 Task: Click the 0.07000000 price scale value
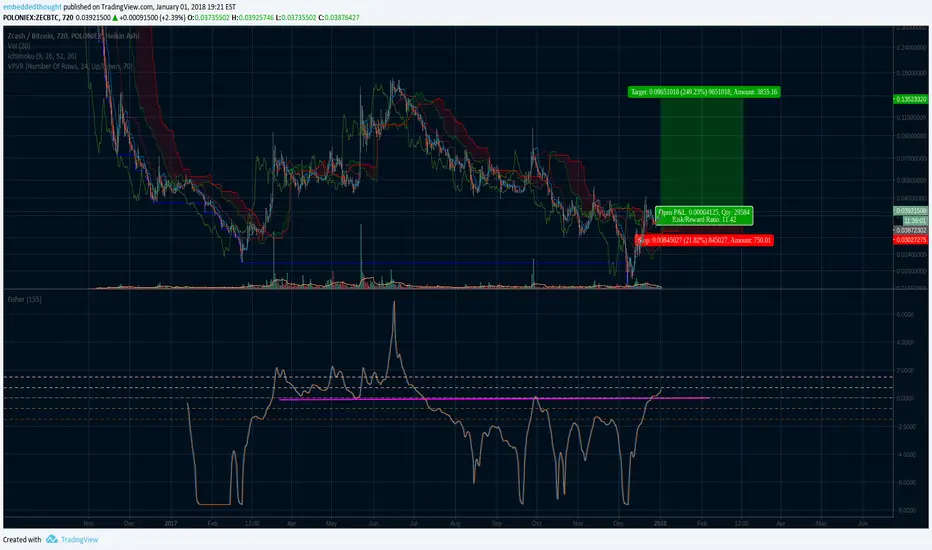pos(911,159)
